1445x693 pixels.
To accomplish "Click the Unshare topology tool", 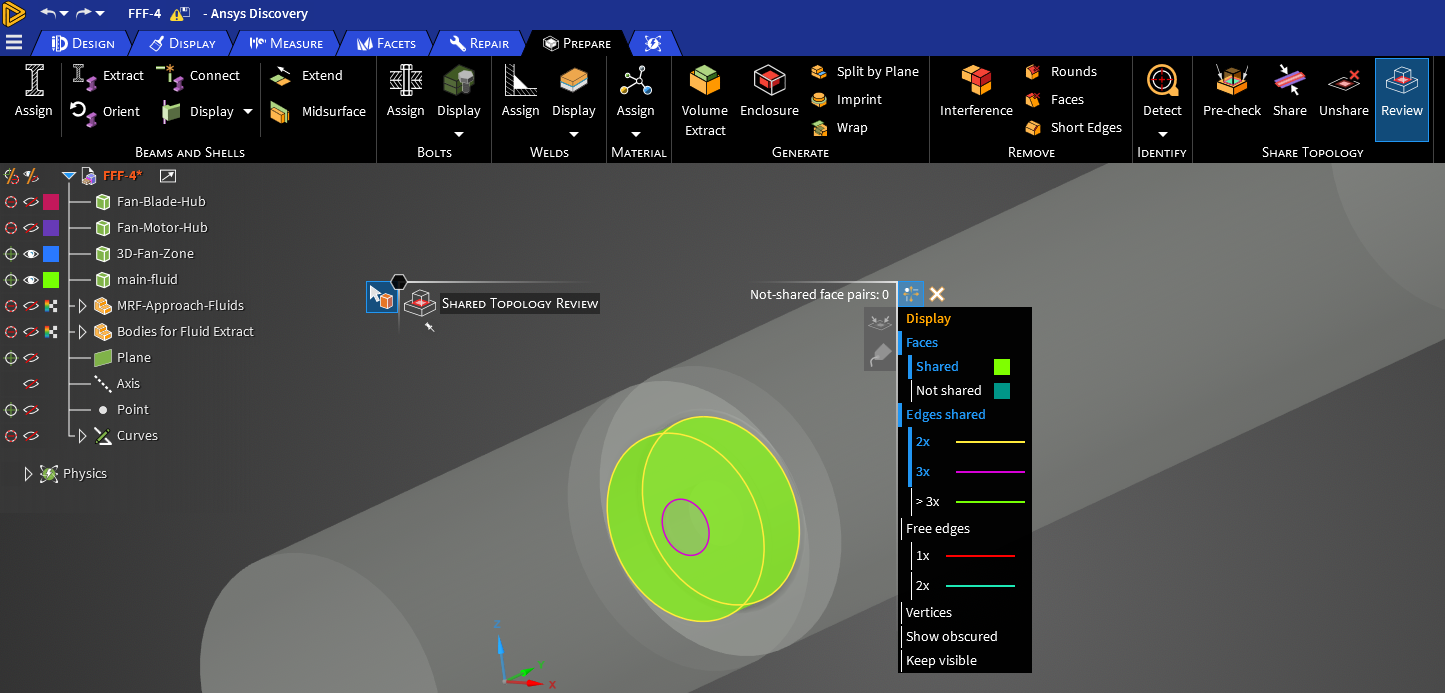I will tap(1343, 92).
